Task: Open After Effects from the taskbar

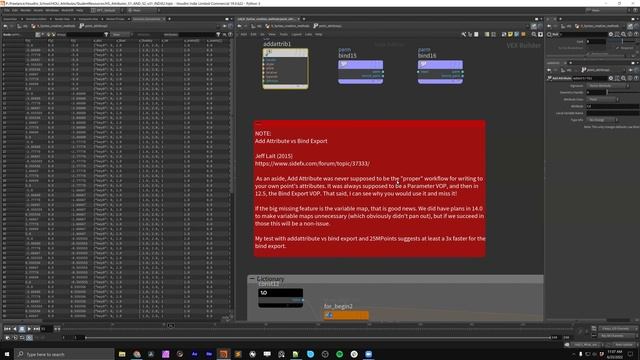Action: click(x=194, y=354)
